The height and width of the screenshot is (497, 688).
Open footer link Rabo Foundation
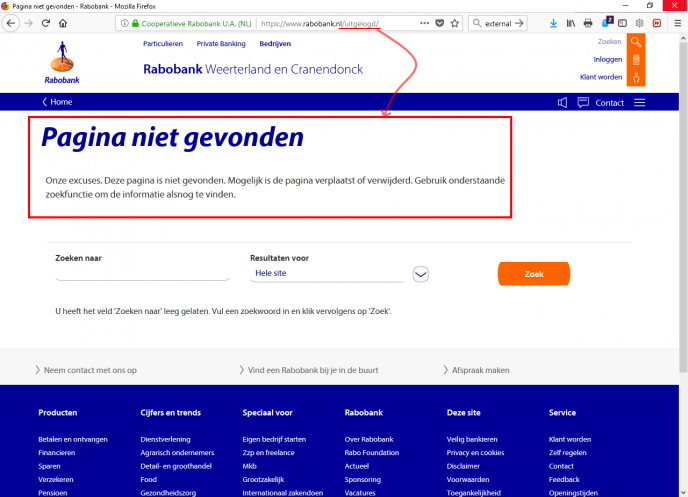pyautogui.click(x=372, y=453)
